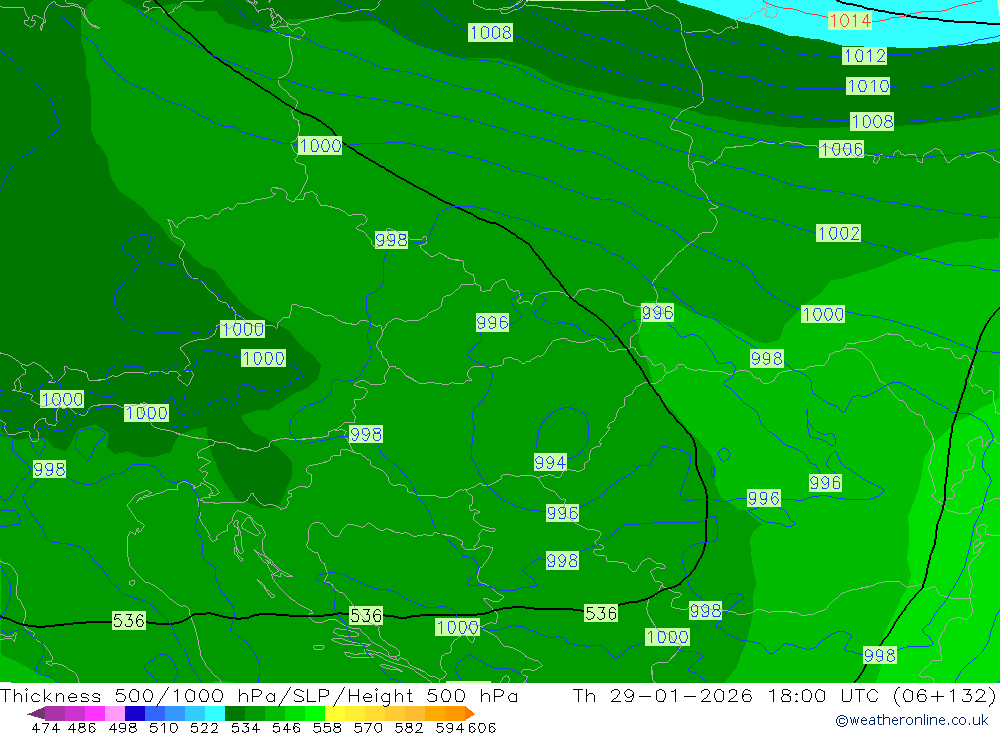Screen dimensions: 1000x733
Task: Click the 558 legend value
Action: (327, 727)
